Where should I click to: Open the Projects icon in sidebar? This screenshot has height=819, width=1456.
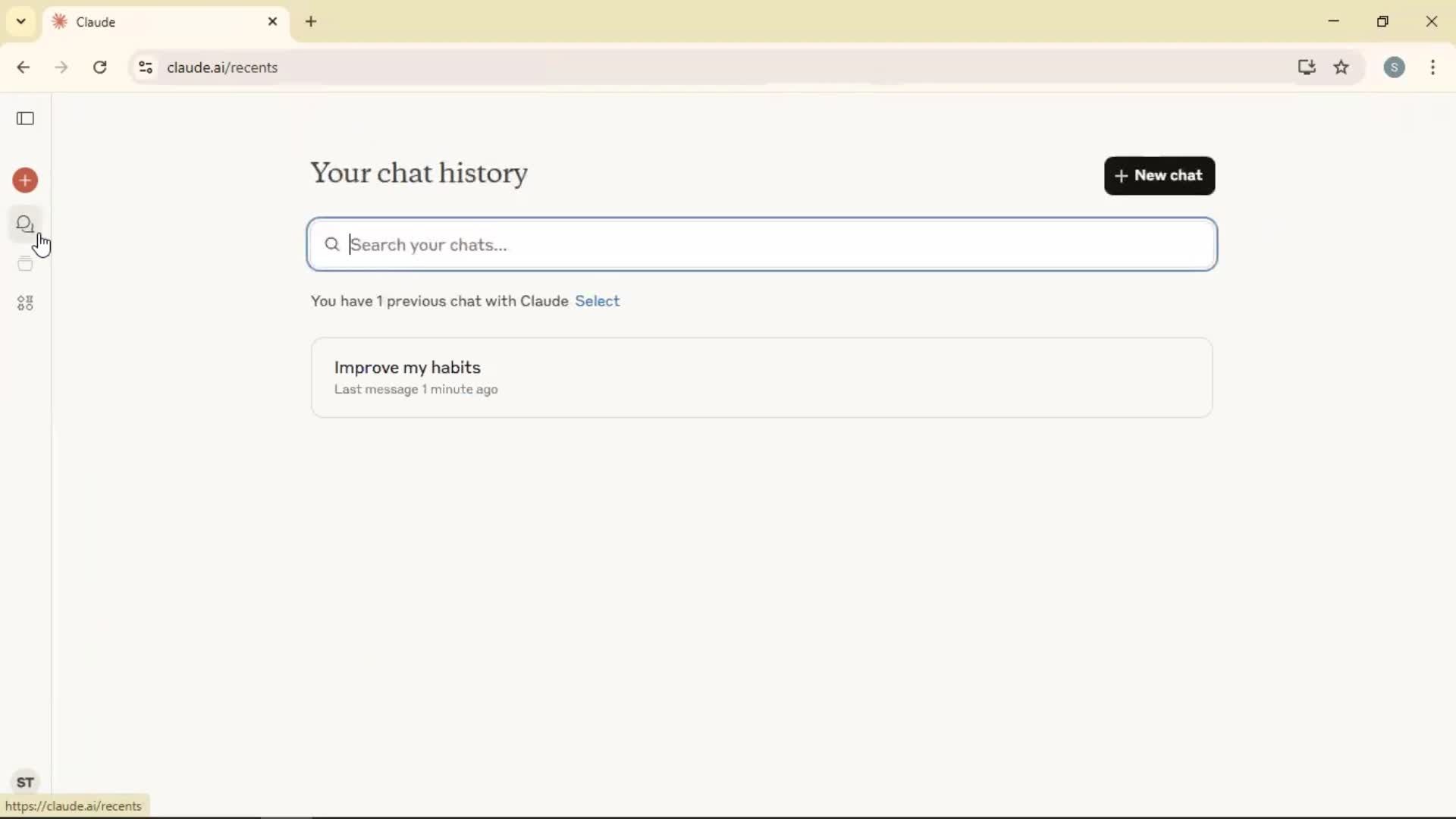pyautogui.click(x=26, y=264)
